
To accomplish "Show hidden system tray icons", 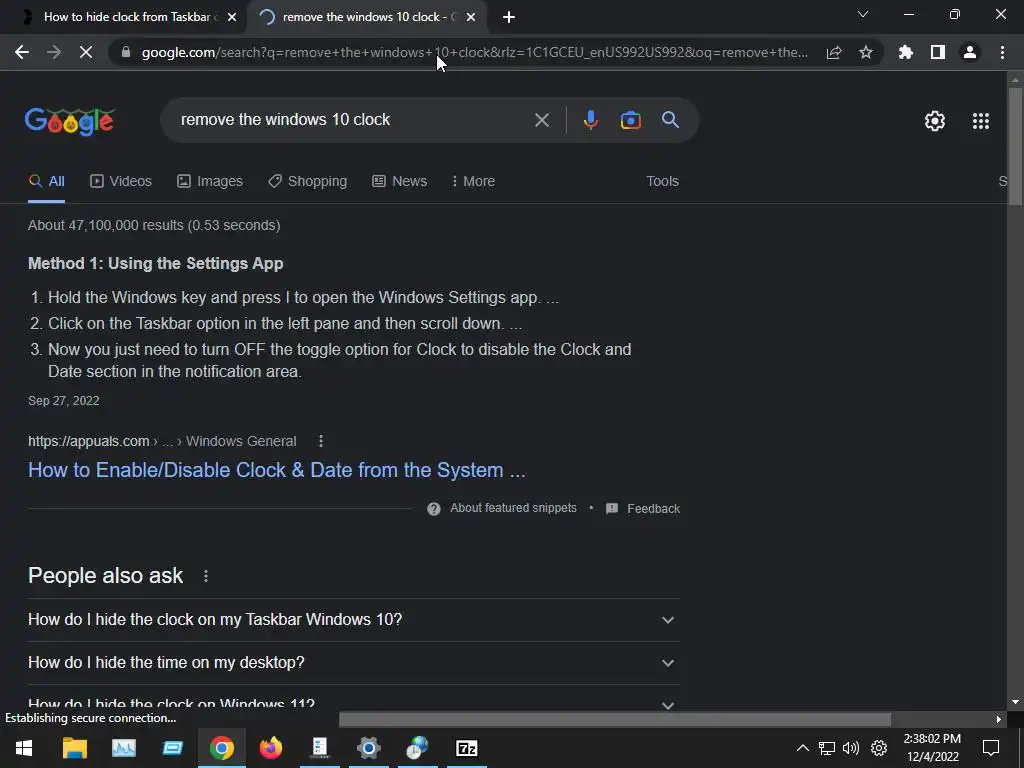I will pyautogui.click(x=803, y=748).
